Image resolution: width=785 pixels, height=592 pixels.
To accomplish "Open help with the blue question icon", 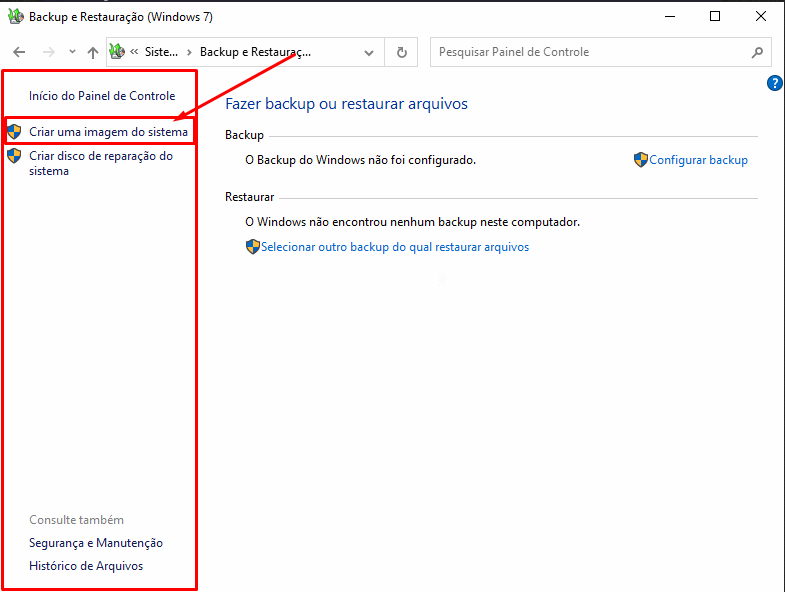I will tap(774, 83).
